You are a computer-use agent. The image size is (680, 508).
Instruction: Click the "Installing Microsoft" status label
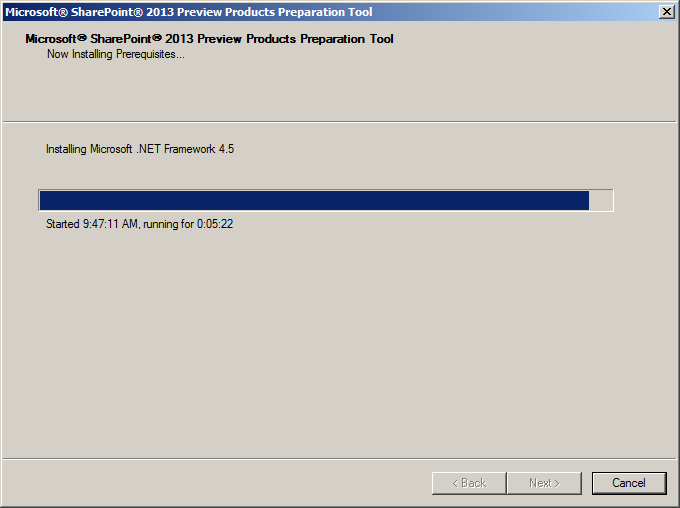pyautogui.click(x=89, y=149)
